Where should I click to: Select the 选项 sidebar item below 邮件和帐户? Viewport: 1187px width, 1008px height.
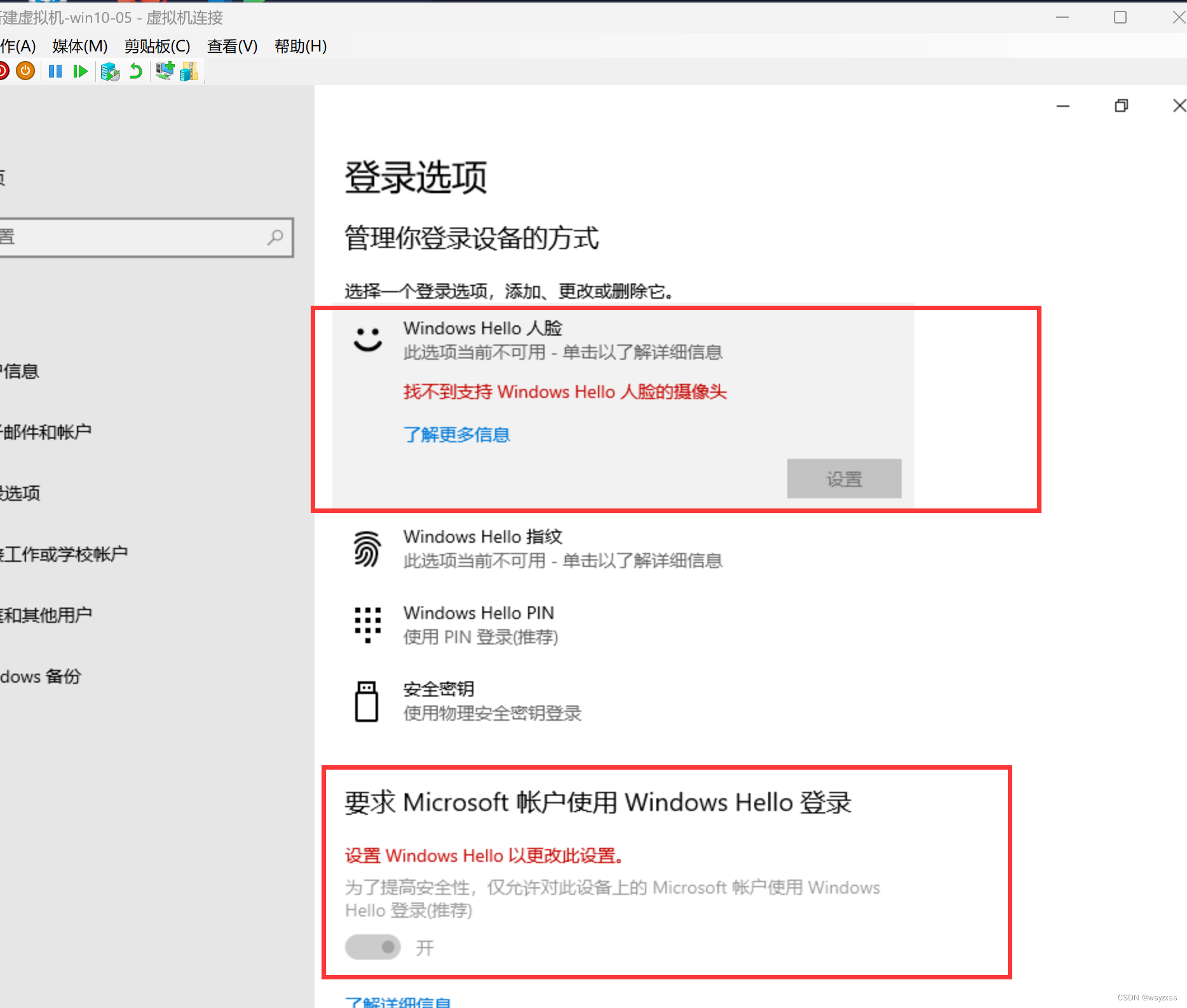point(20,493)
